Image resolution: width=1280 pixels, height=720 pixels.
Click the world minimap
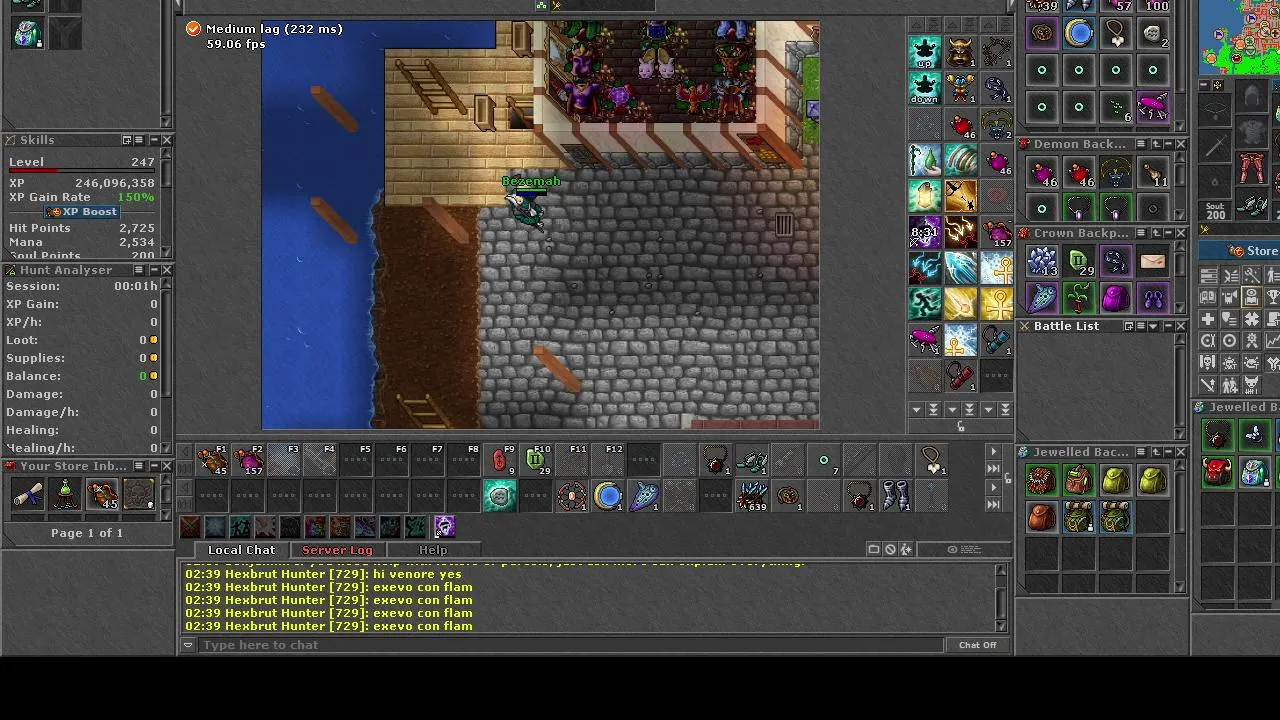(x=1240, y=37)
